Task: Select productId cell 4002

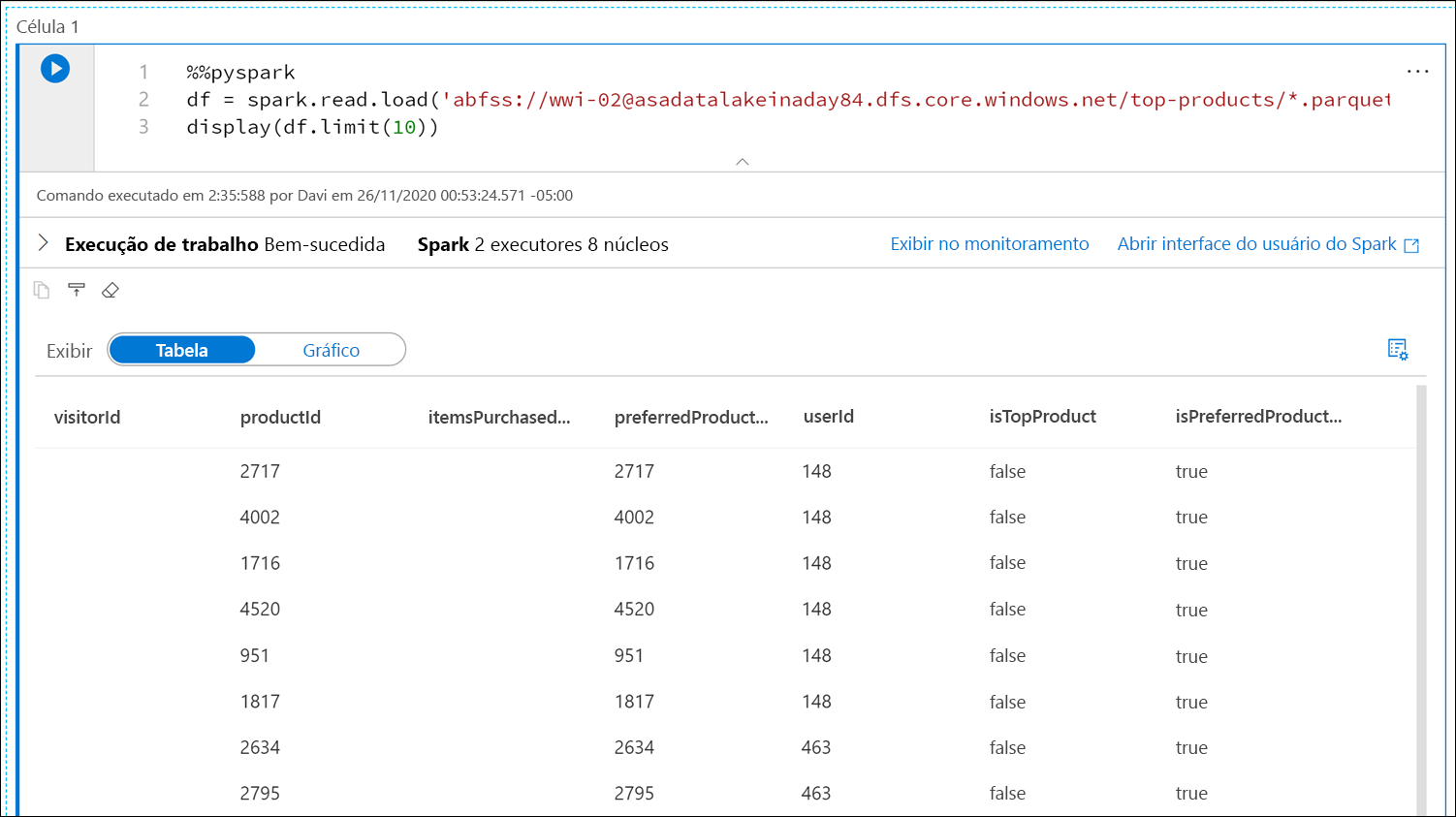Action: point(260,518)
